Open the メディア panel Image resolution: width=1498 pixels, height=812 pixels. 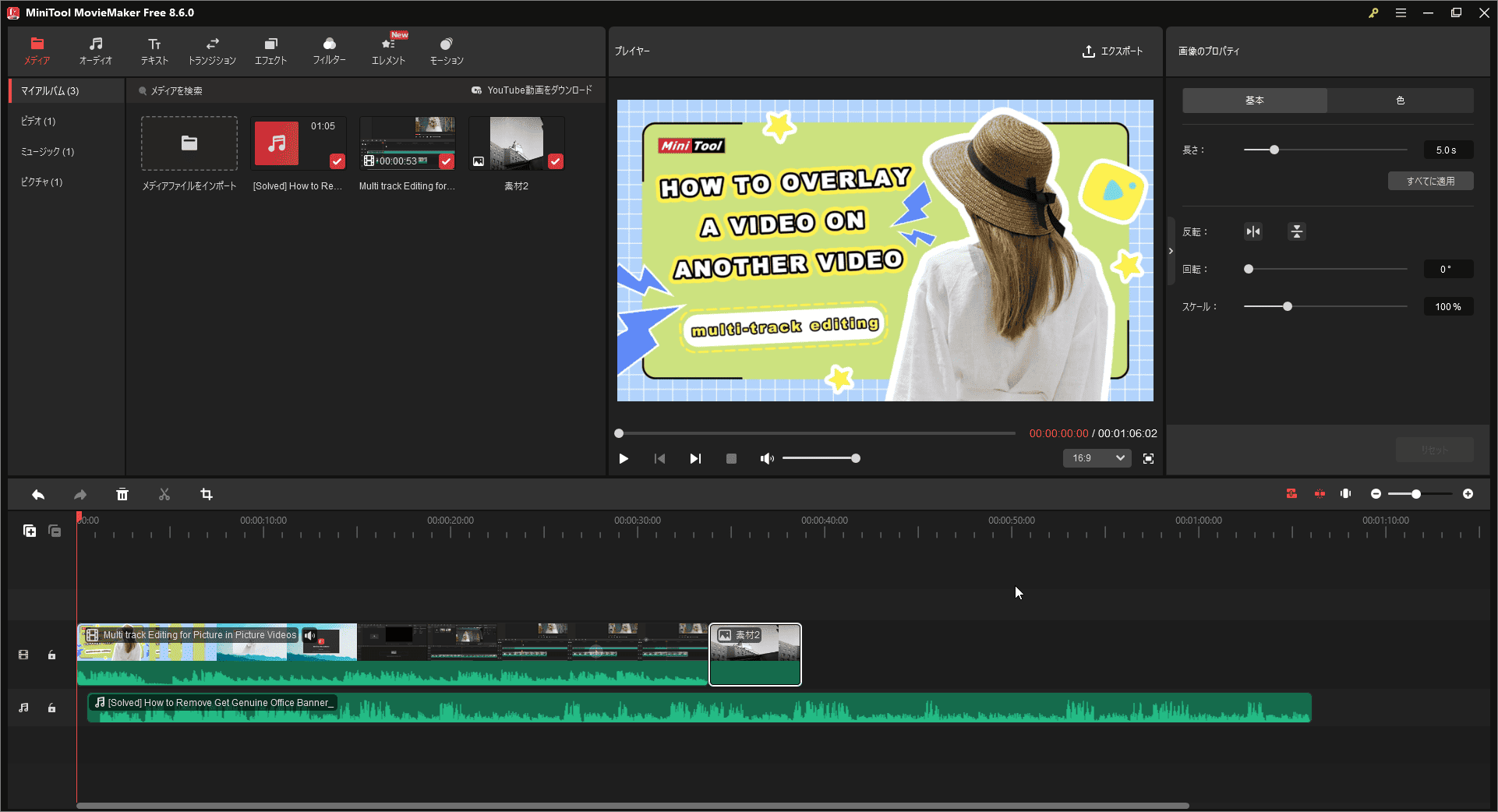pos(36,51)
